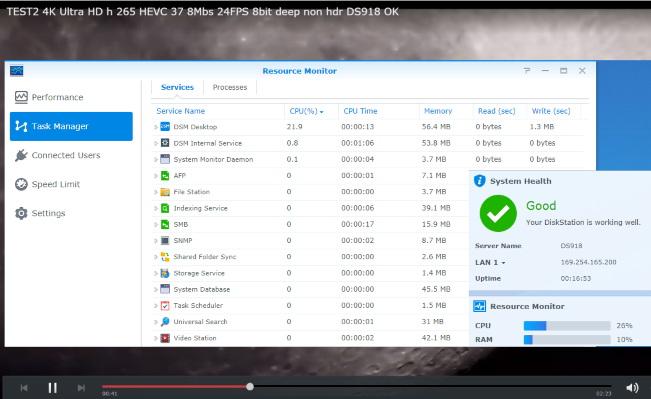Screen dimensions: 651x399
Task: Skip to the previous video
Action: coord(24,388)
